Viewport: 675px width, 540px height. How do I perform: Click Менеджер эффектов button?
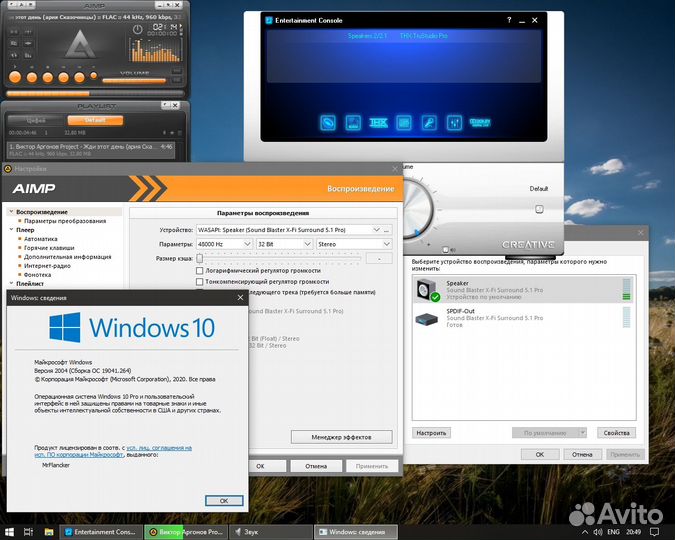[x=341, y=437]
